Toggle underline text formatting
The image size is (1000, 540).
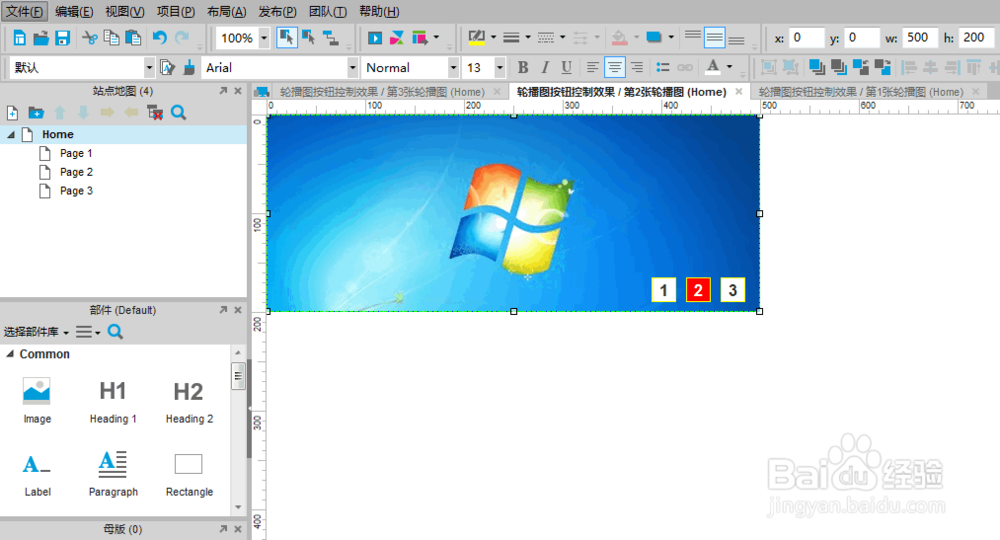566,67
